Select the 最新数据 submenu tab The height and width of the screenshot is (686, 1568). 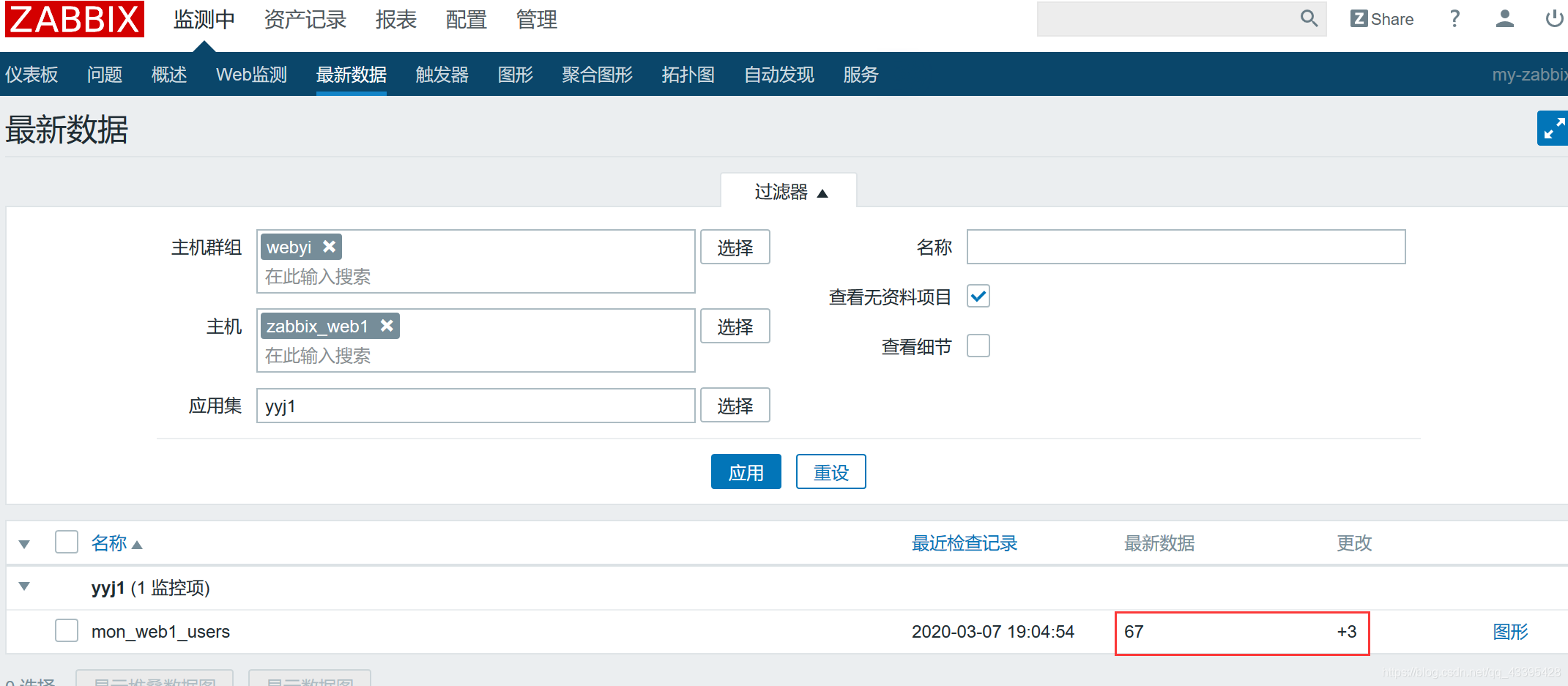coord(352,75)
